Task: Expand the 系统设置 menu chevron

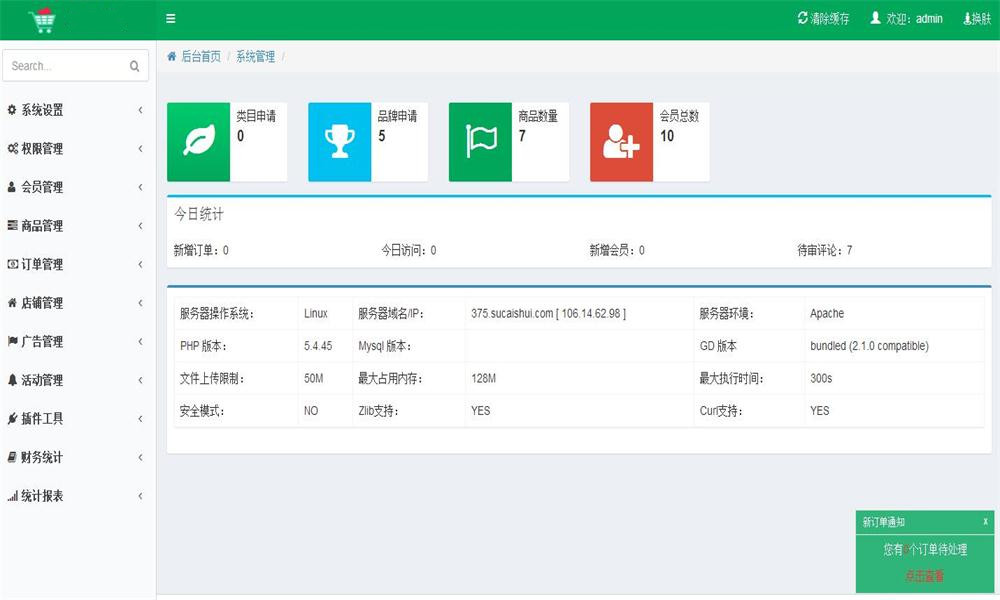Action: tap(140, 110)
